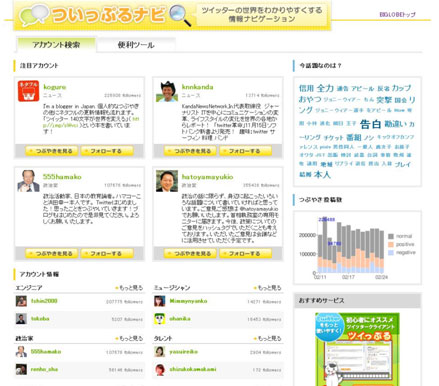Expand もっと見る for エンジニア section
The height and width of the screenshot is (386, 439).
[x=129, y=288]
